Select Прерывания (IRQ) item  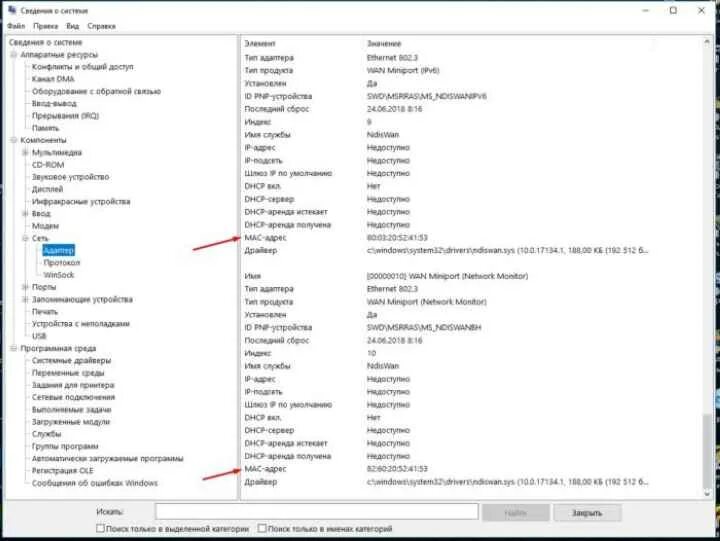point(65,116)
